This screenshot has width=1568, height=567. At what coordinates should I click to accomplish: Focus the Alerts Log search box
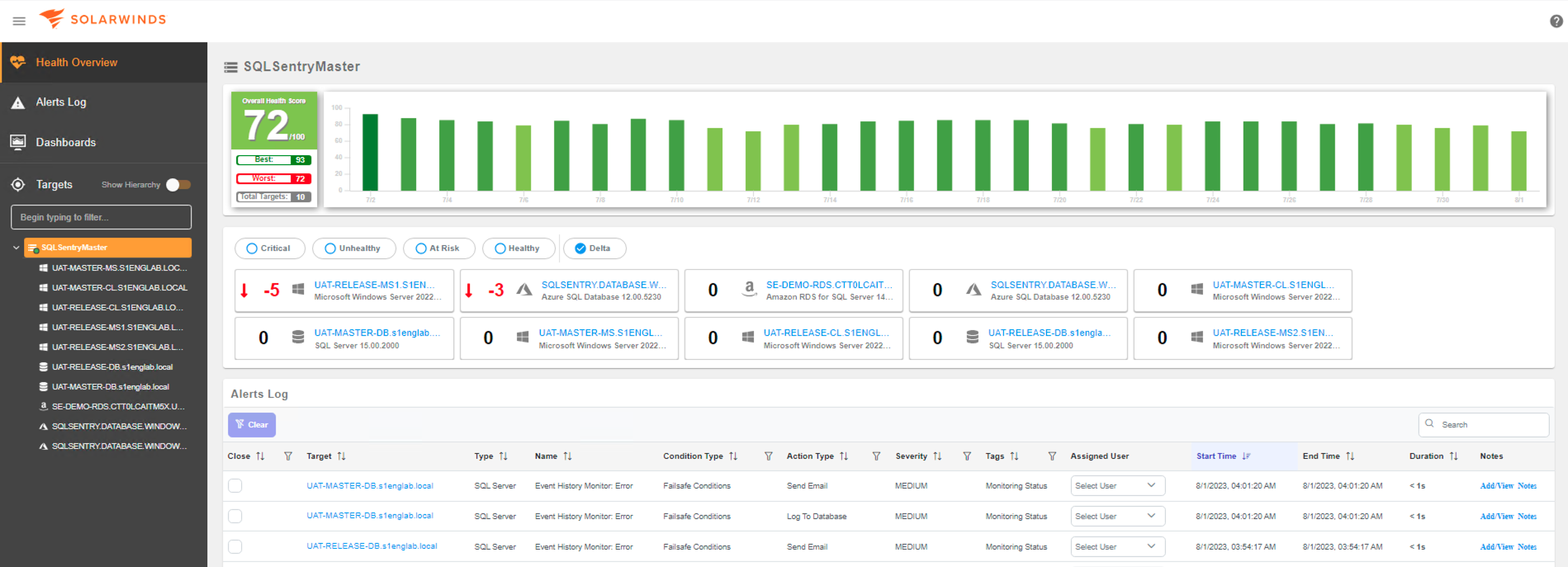tap(1484, 425)
